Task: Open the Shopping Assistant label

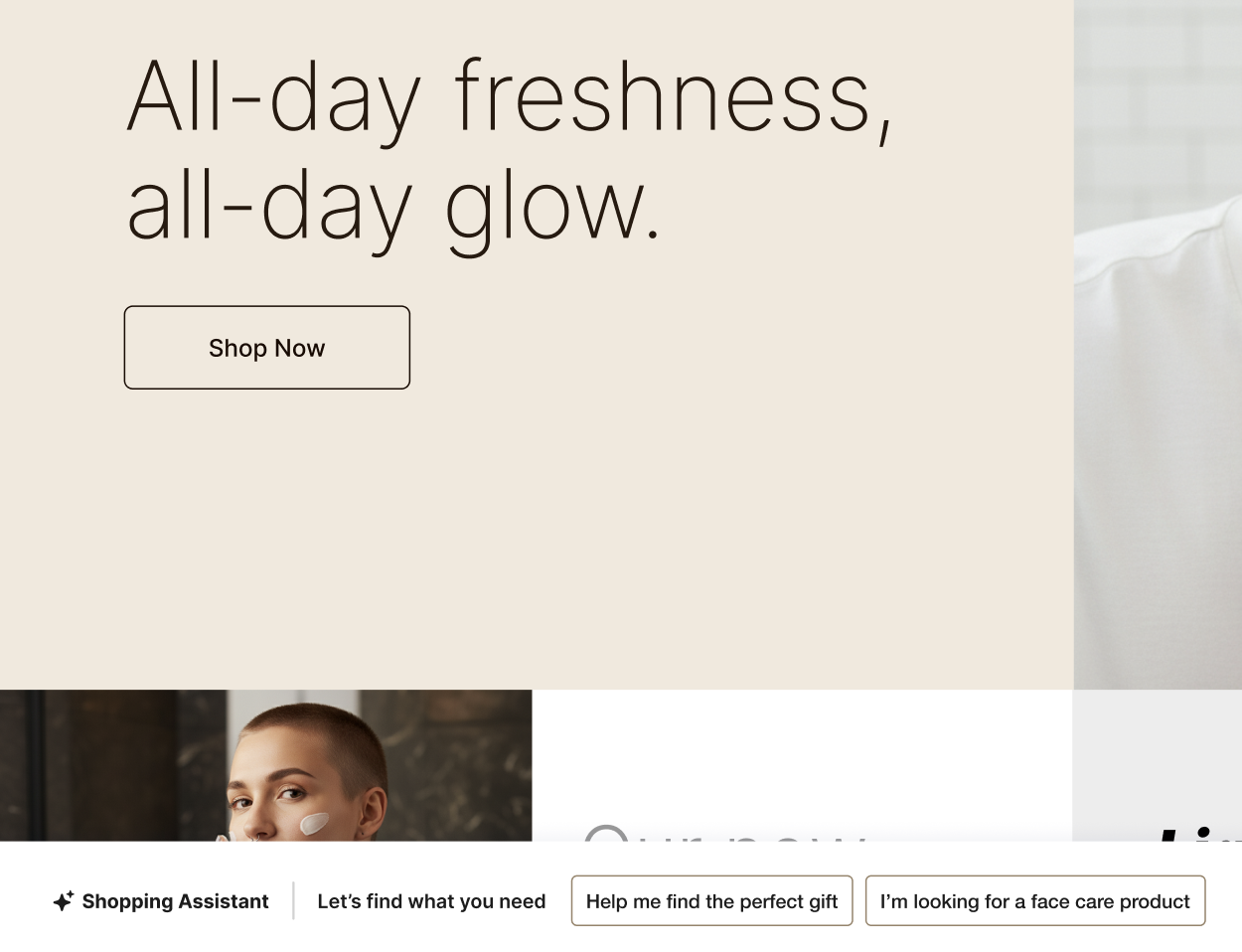Action: 175,901
